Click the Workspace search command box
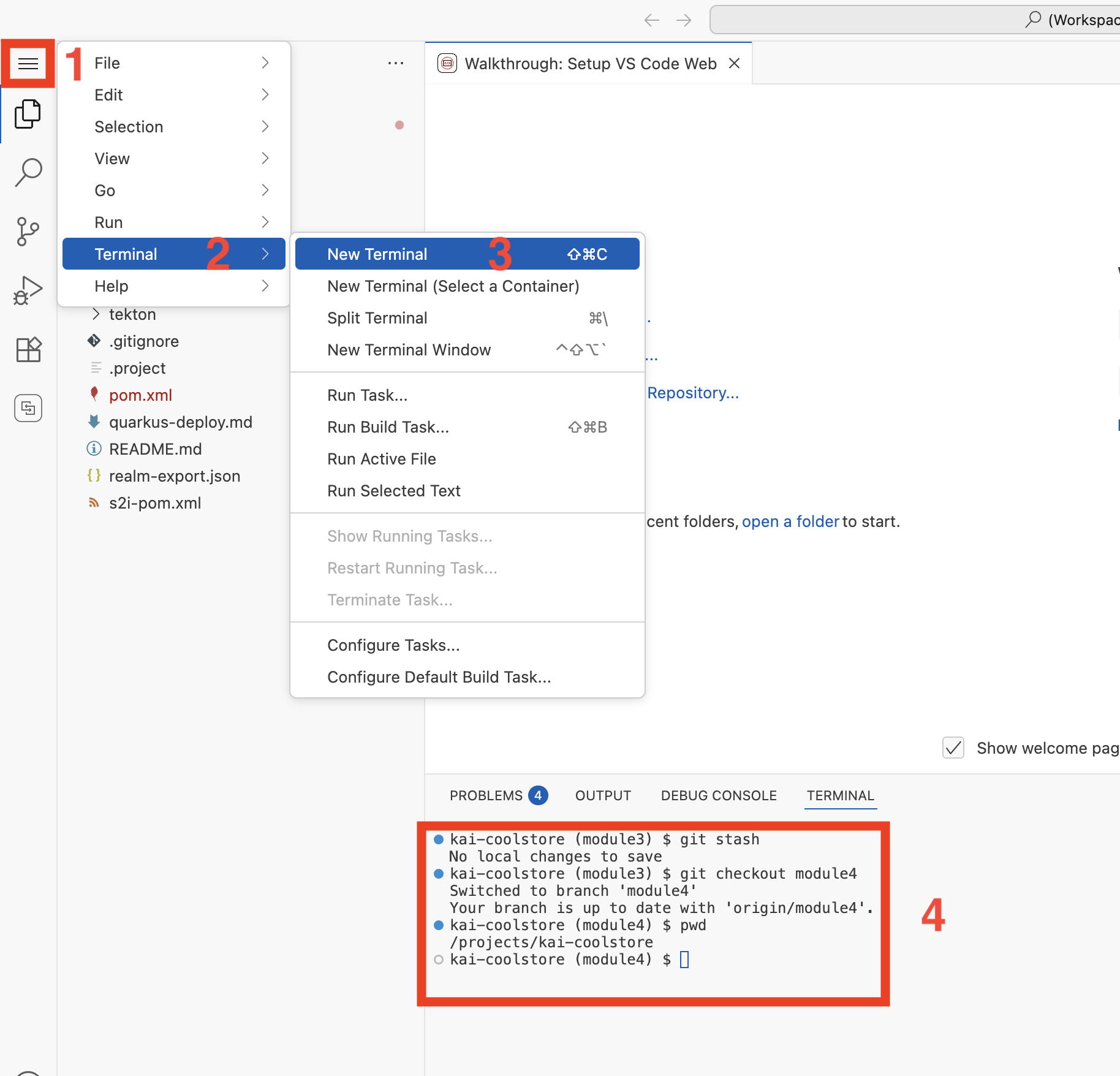The image size is (1120, 1076). tap(914, 20)
